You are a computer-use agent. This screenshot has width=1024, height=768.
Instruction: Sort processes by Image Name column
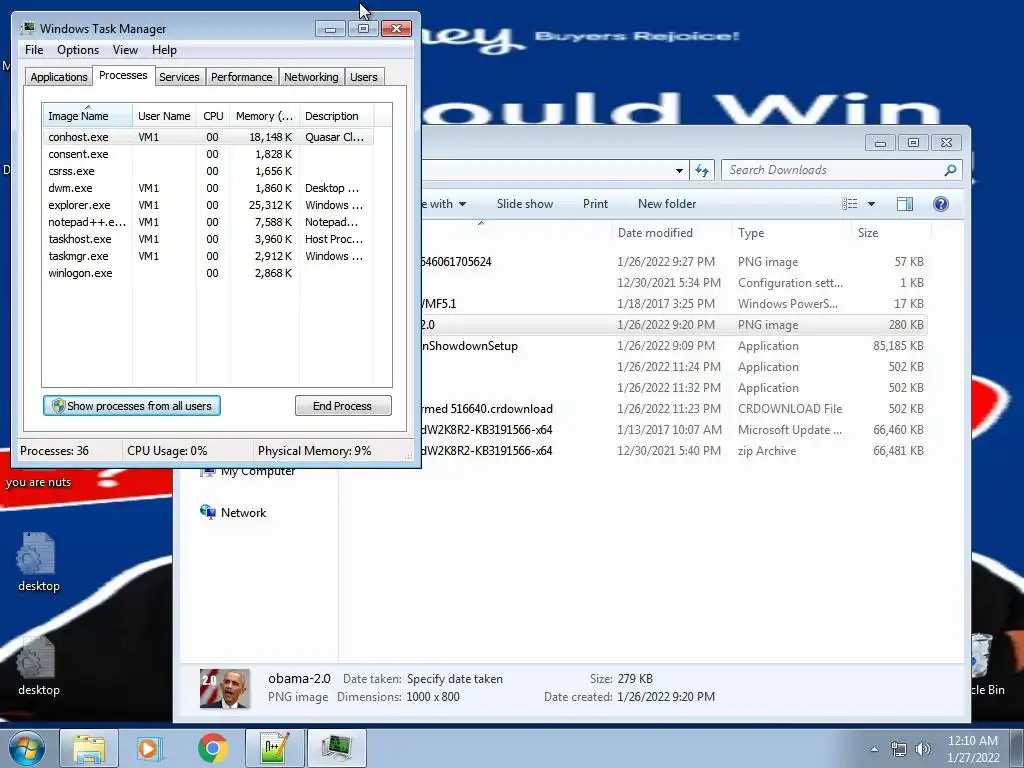(88, 116)
